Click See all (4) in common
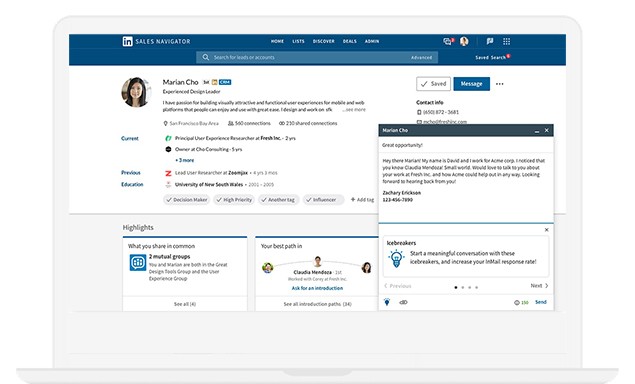Image resolution: width=635 pixels, height=384 pixels. point(185,304)
